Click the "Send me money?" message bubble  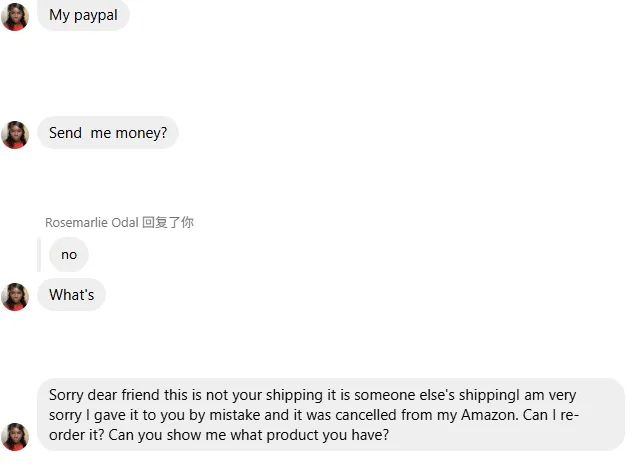point(108,133)
